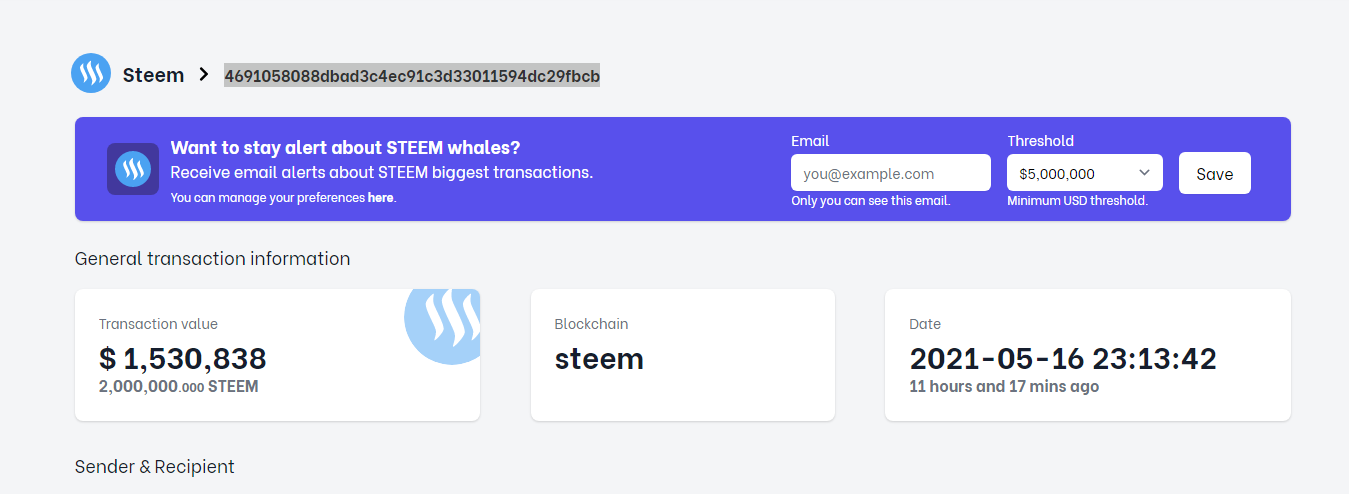Click the 'here' preferences link

pyautogui.click(x=380, y=198)
